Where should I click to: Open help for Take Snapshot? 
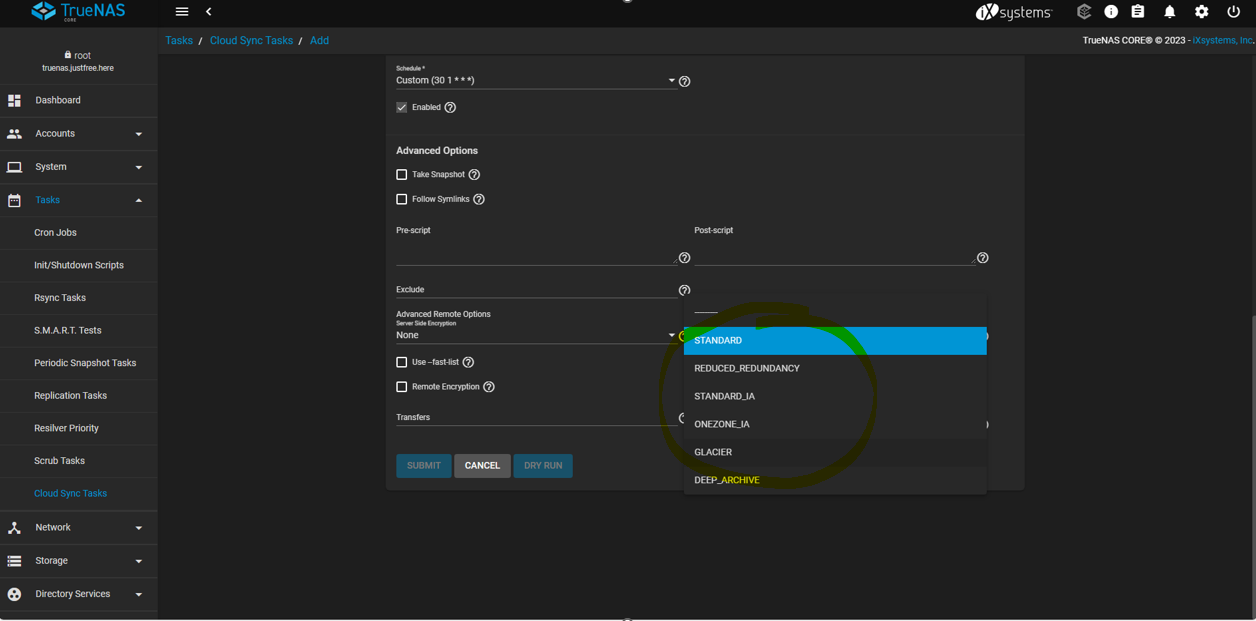tap(474, 174)
